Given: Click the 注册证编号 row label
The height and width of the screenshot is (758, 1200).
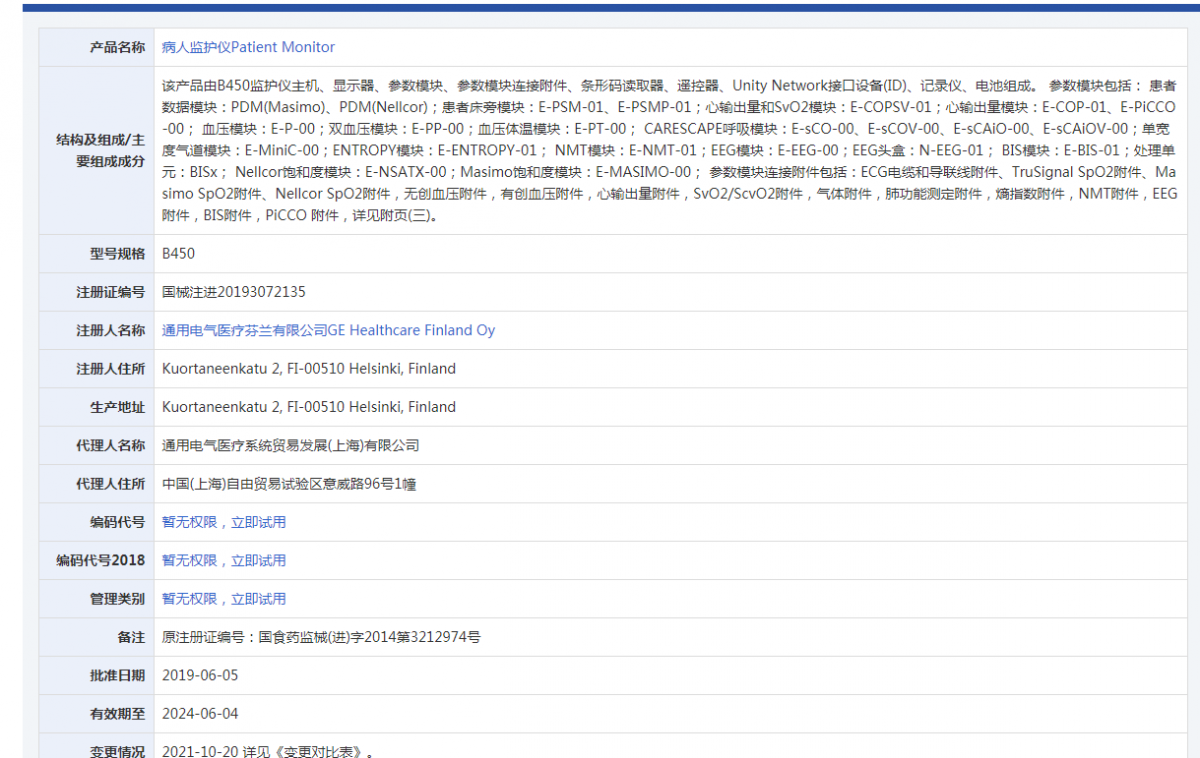Looking at the screenshot, I should click(x=110, y=292).
